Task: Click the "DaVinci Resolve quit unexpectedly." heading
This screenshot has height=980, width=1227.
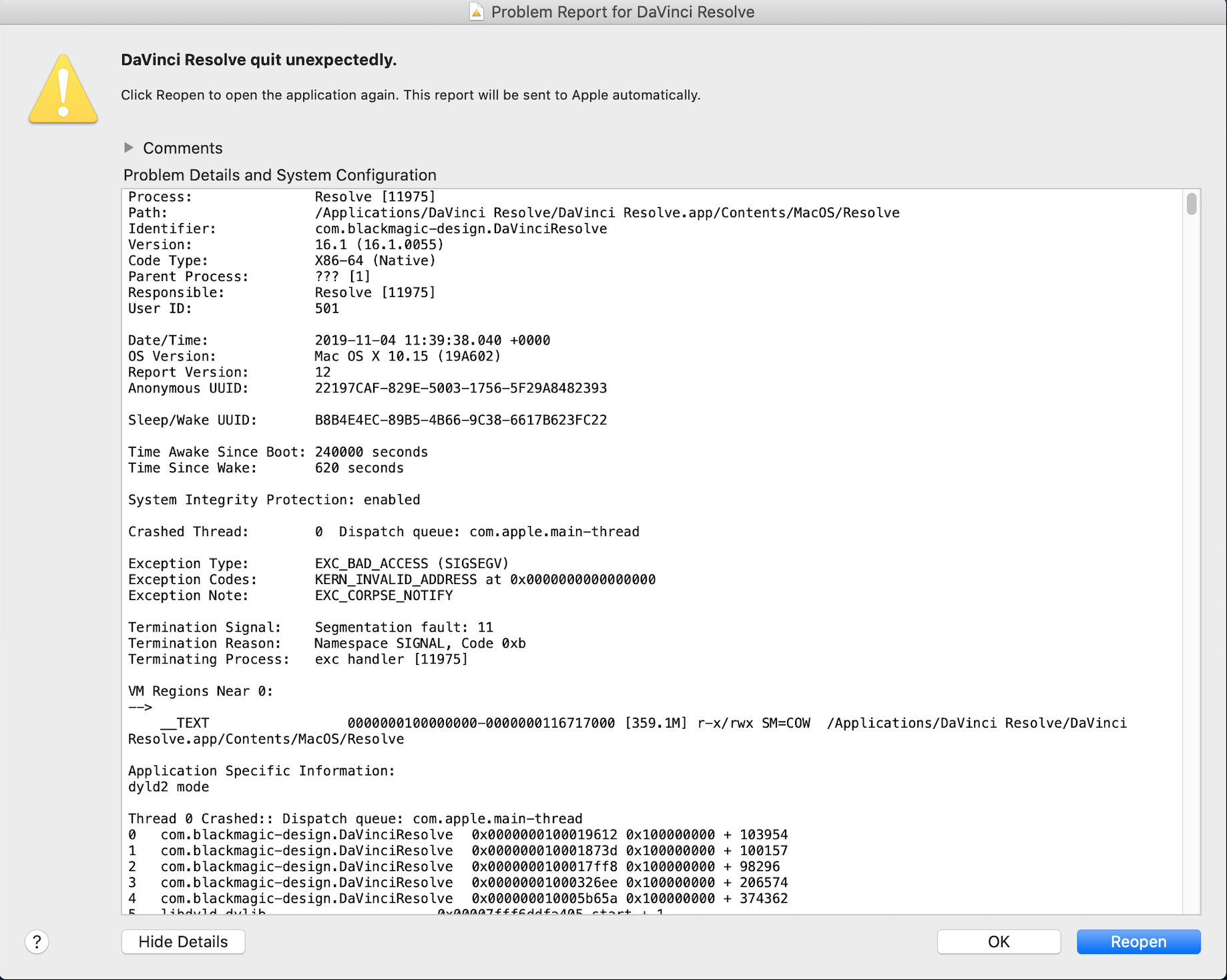Action: point(259,60)
